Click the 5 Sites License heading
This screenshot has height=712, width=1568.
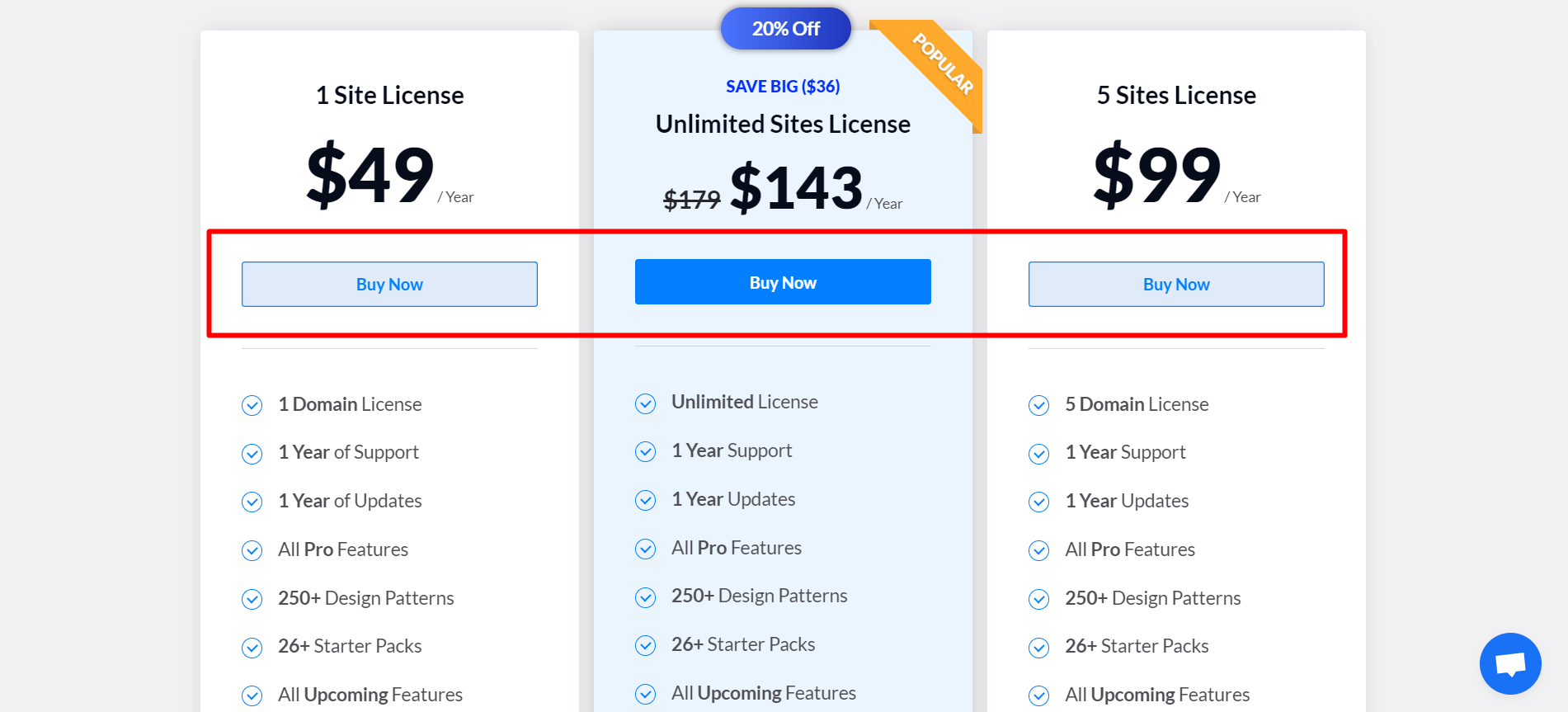pos(1176,96)
